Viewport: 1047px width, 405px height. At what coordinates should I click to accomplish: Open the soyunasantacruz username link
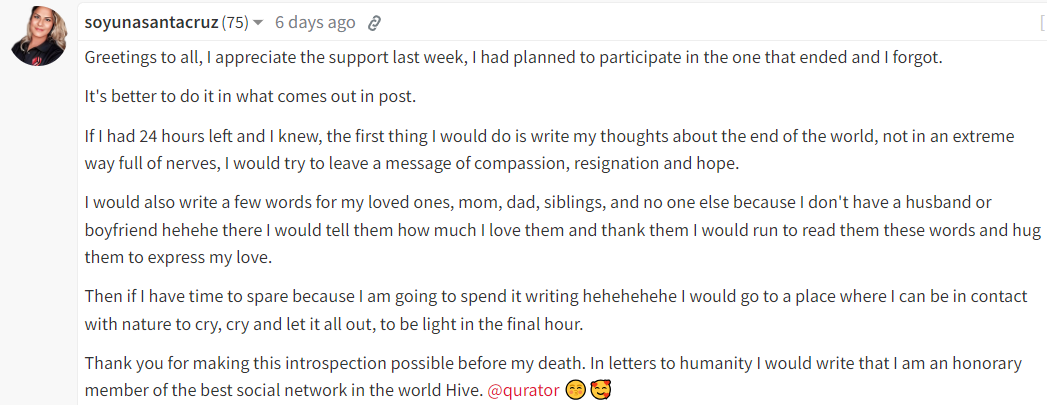[152, 23]
